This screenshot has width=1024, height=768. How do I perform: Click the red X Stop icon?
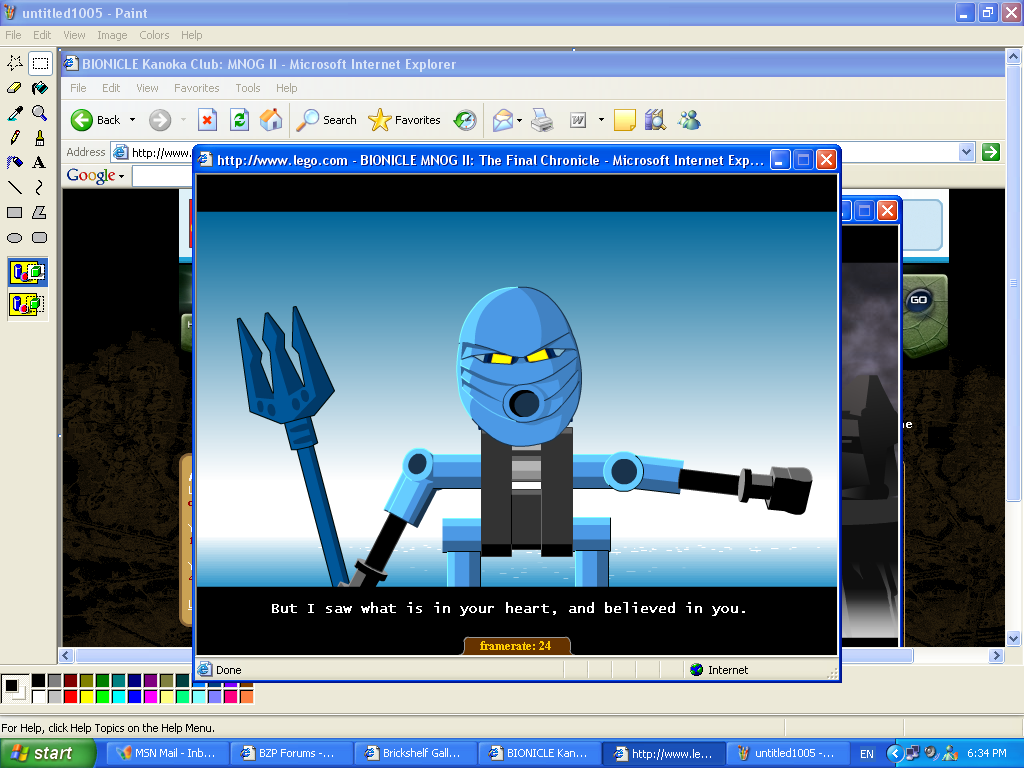coord(207,120)
